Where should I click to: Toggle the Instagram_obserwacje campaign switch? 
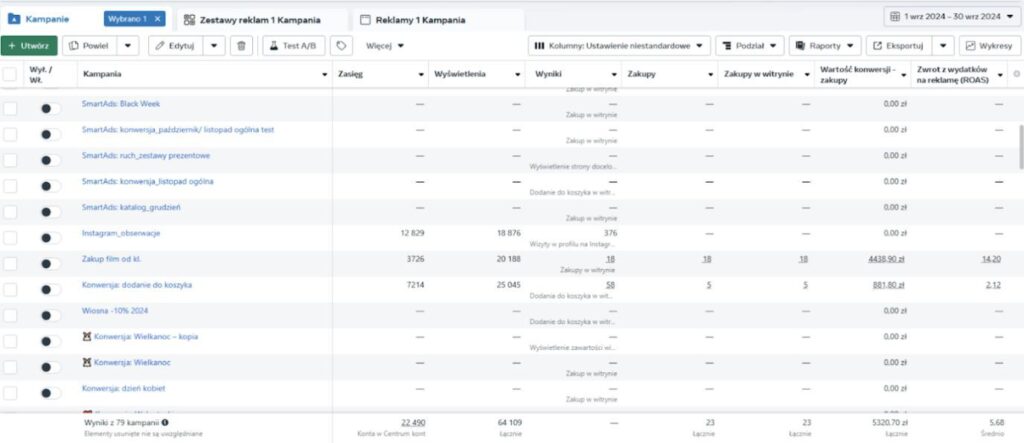pos(50,237)
